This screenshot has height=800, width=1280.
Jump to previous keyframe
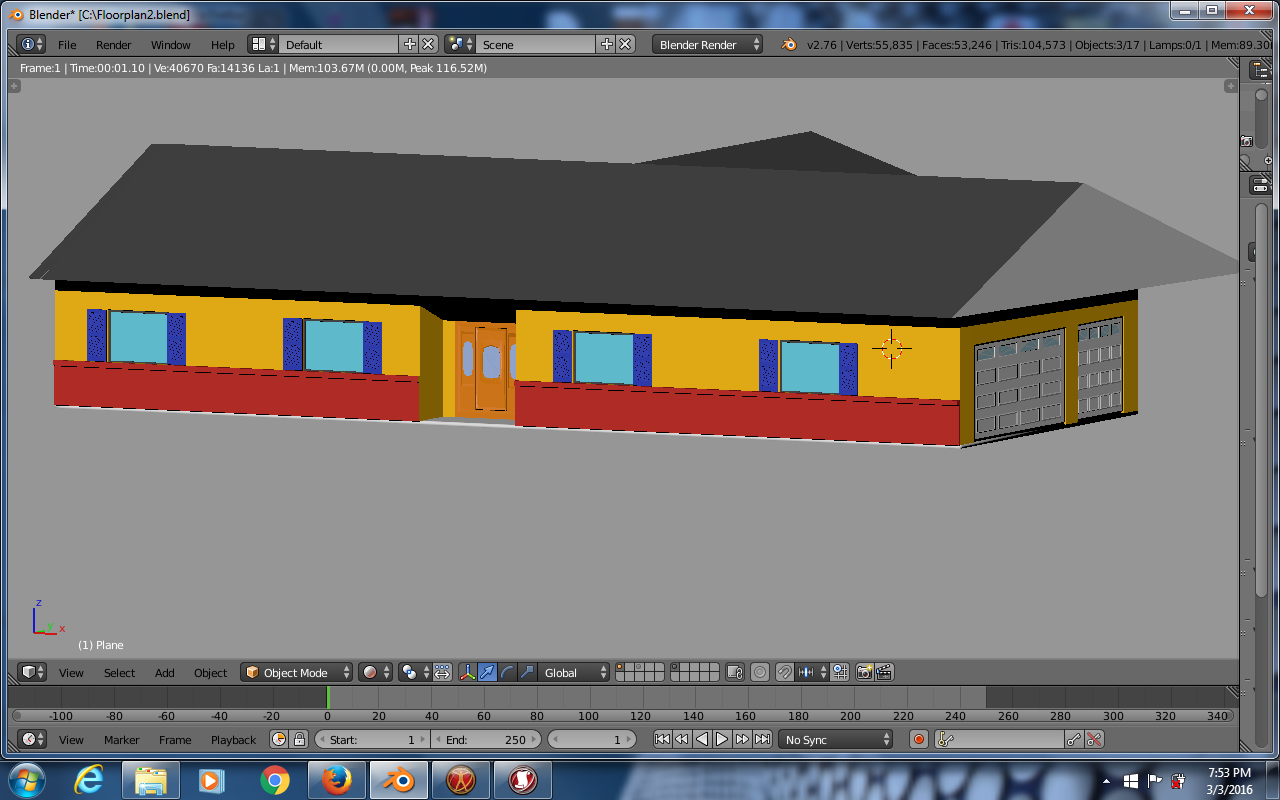[682, 739]
